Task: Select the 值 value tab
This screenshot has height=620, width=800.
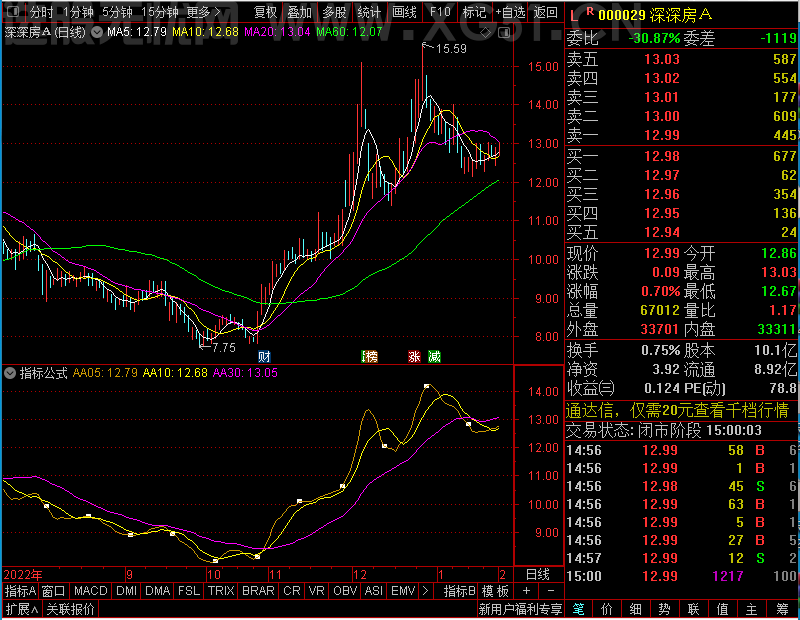Action: coord(722,609)
